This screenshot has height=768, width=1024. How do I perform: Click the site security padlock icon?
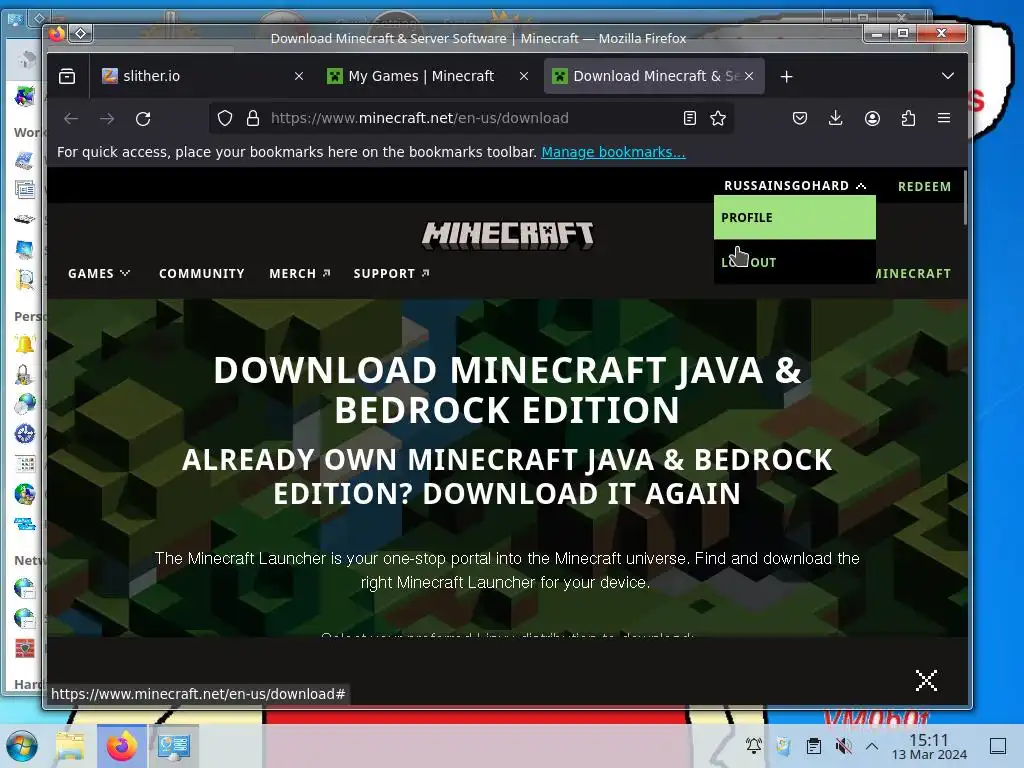click(253, 118)
